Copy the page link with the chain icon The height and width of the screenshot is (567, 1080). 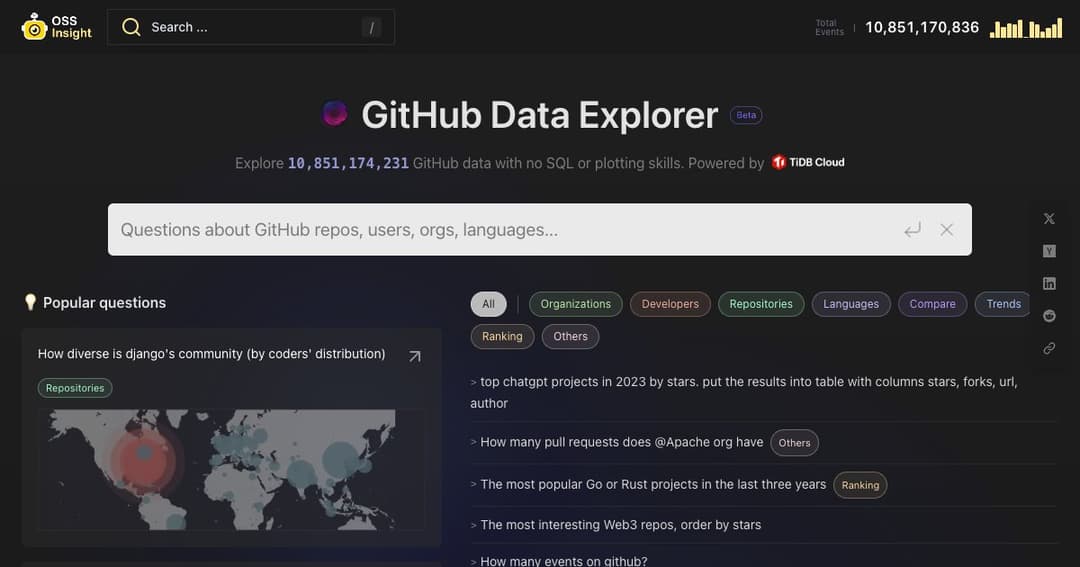[1049, 349]
